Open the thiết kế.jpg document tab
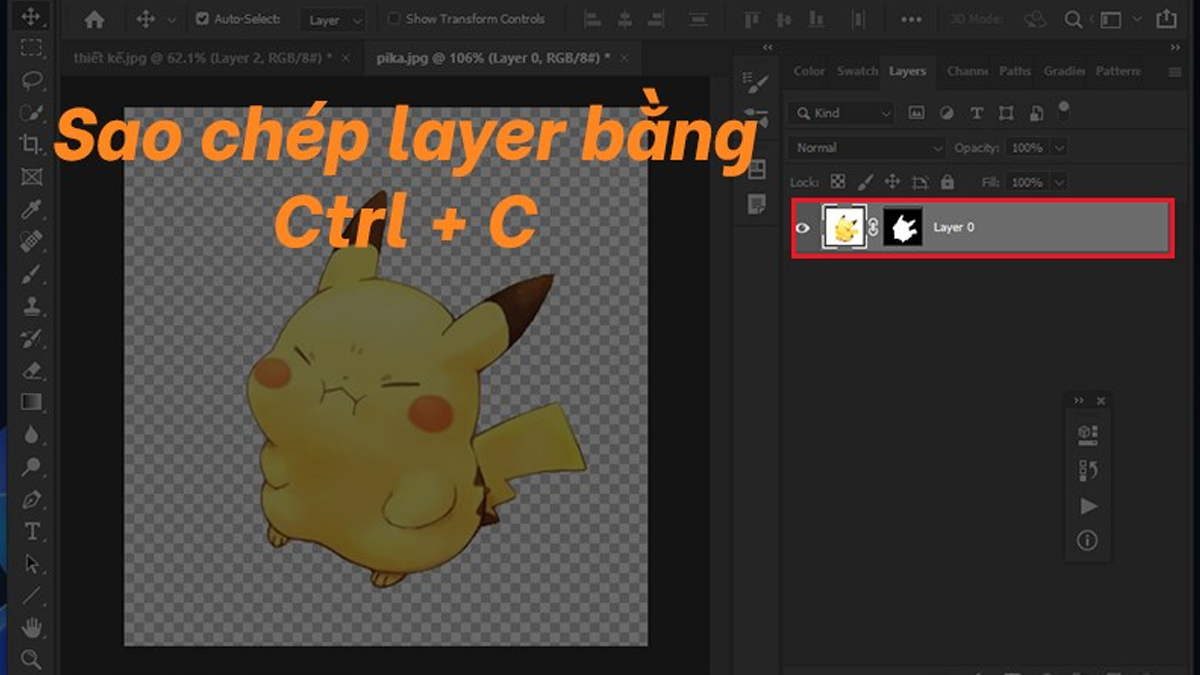This screenshot has height=675, width=1200. tap(200, 59)
